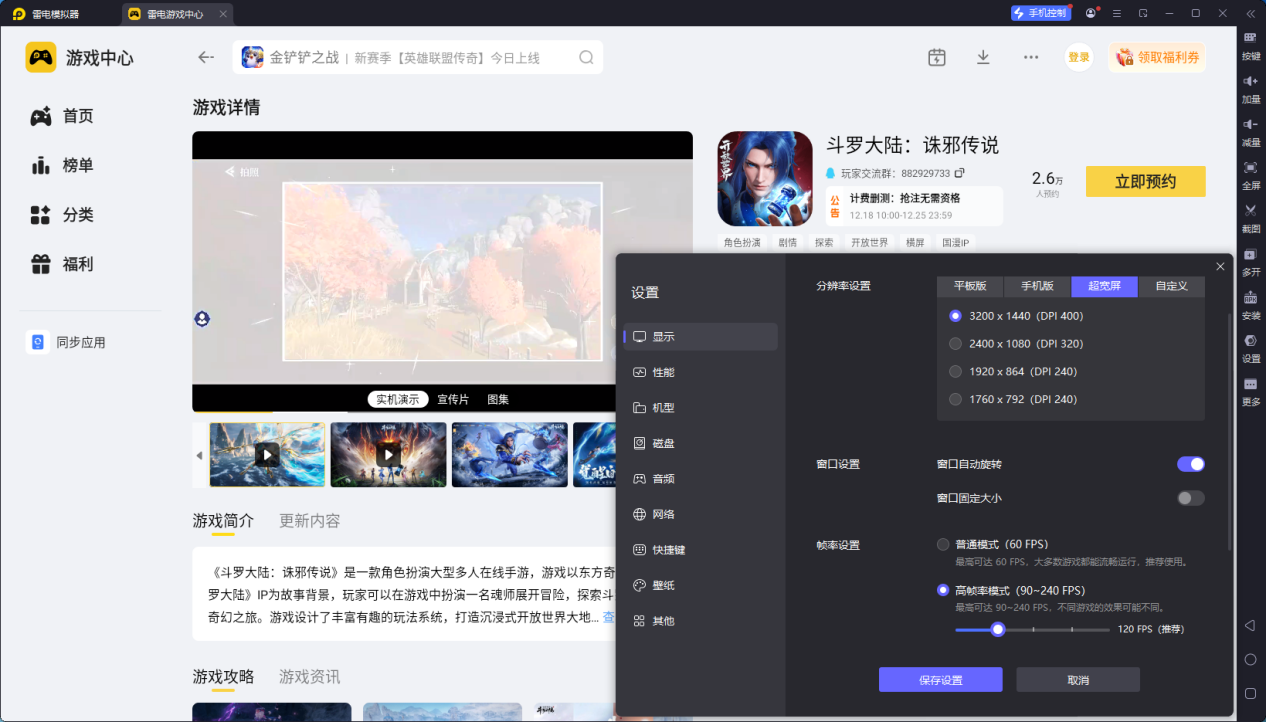Click the download icon in top bar
The image size is (1266, 722).
click(983, 57)
